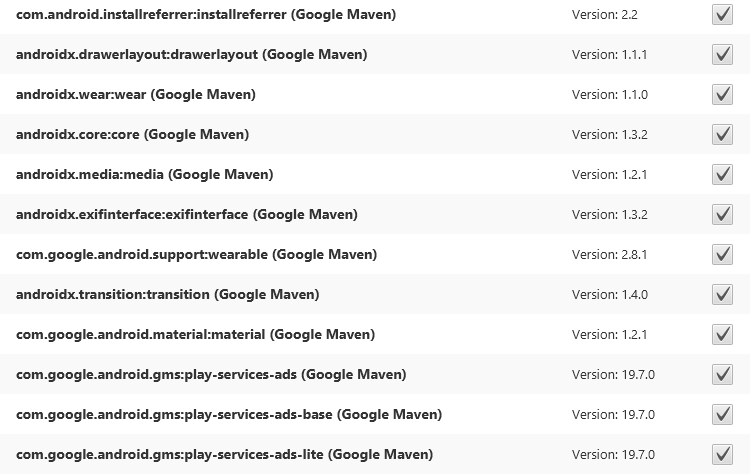Select the androidx.core:core package label
The image size is (750, 474).
132,134
